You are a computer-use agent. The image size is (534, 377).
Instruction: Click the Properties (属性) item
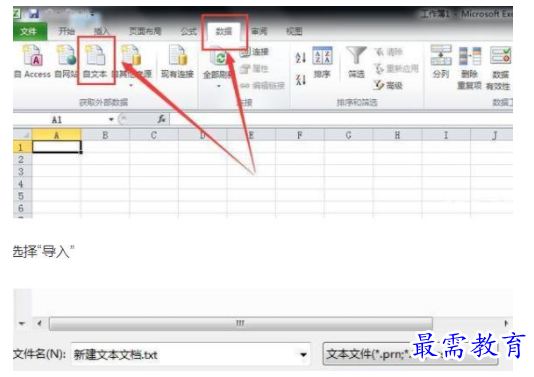click(x=255, y=69)
